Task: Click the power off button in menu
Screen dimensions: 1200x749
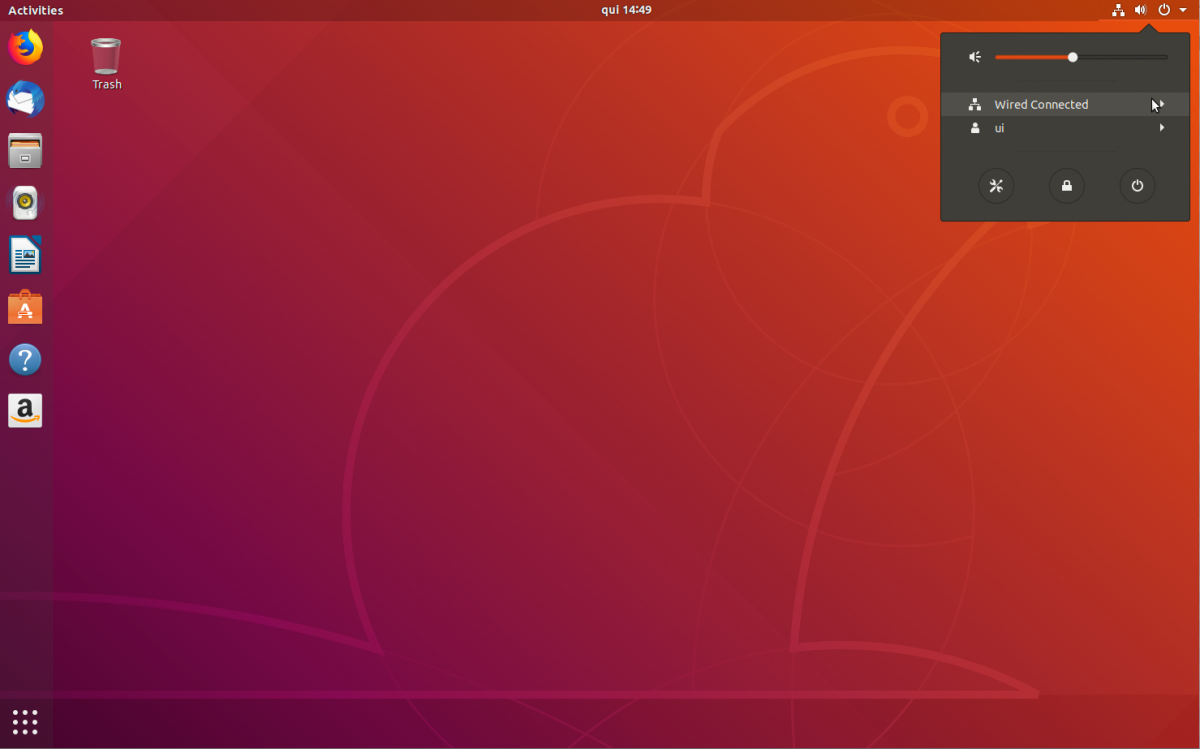Action: (1137, 186)
